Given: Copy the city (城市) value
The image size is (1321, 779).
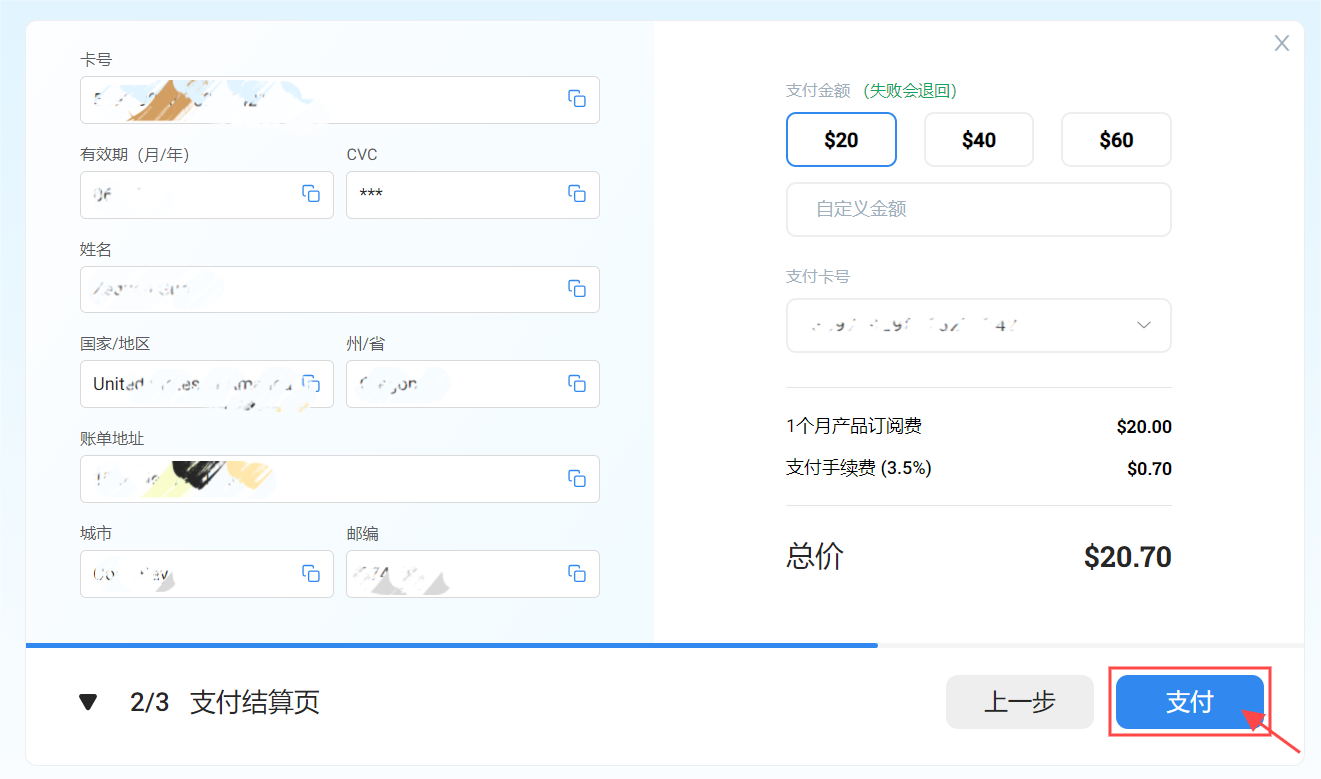Looking at the screenshot, I should (x=311, y=573).
